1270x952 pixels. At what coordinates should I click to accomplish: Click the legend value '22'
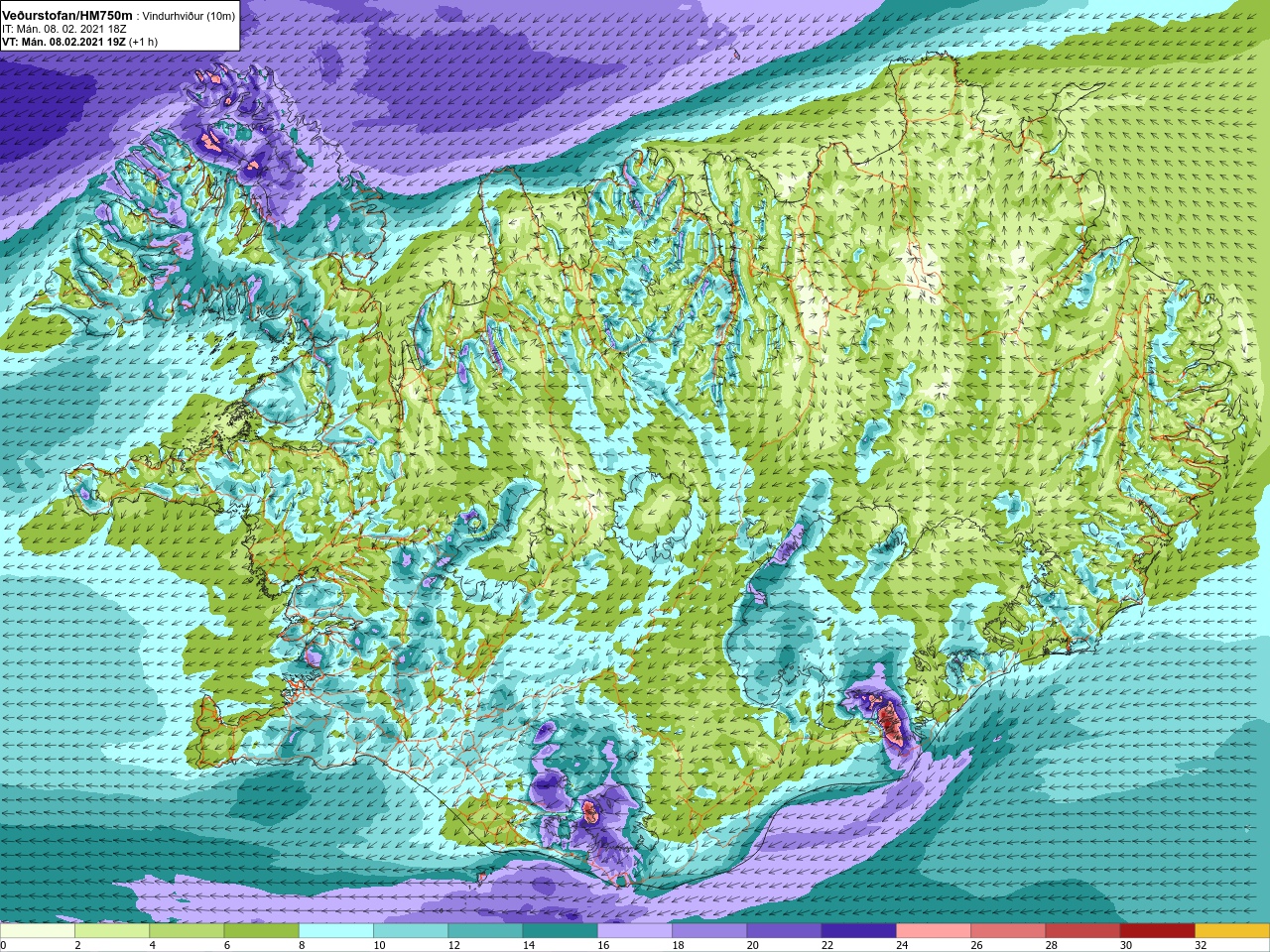[x=827, y=945]
